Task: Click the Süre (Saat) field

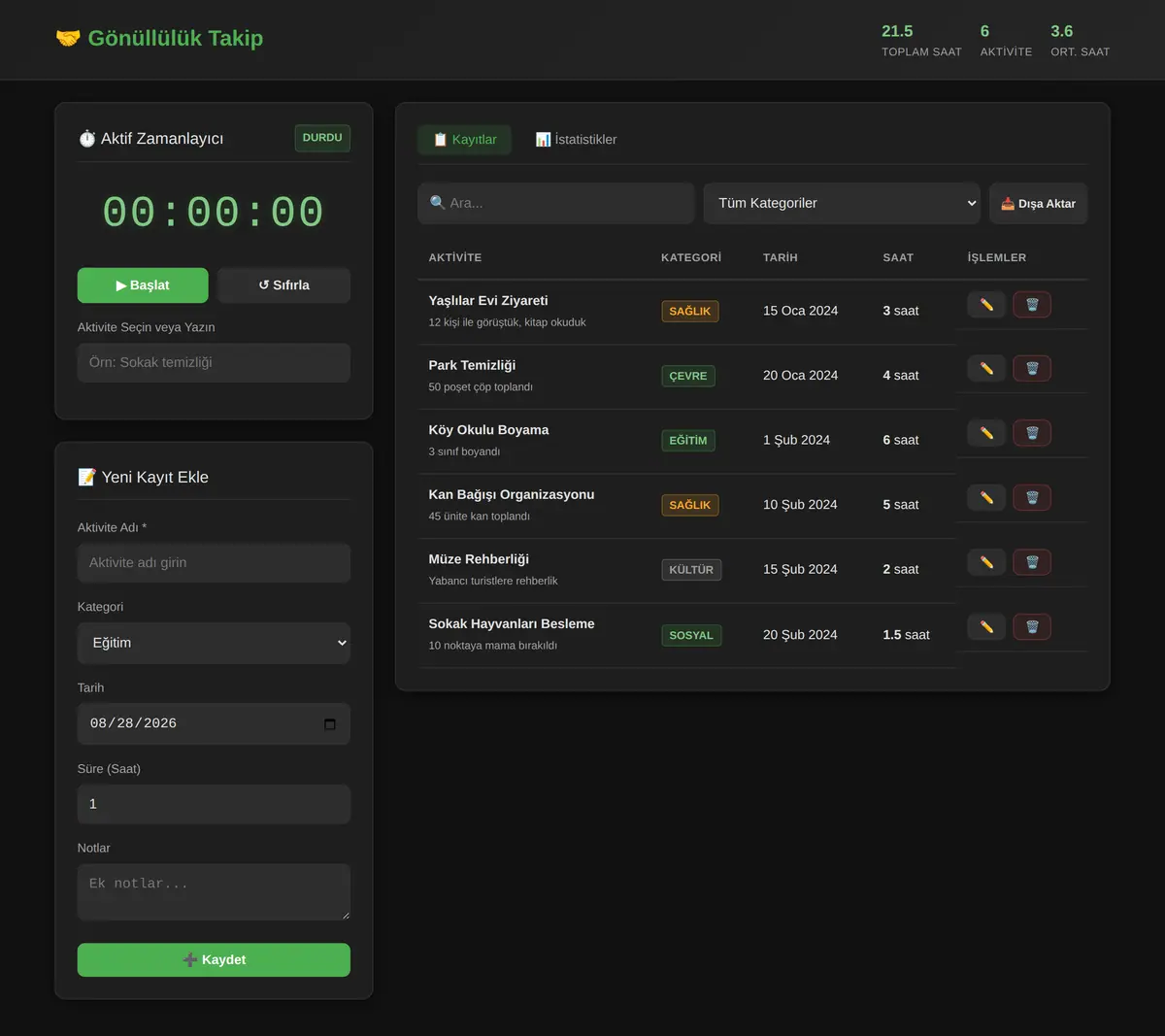Action: point(214,804)
